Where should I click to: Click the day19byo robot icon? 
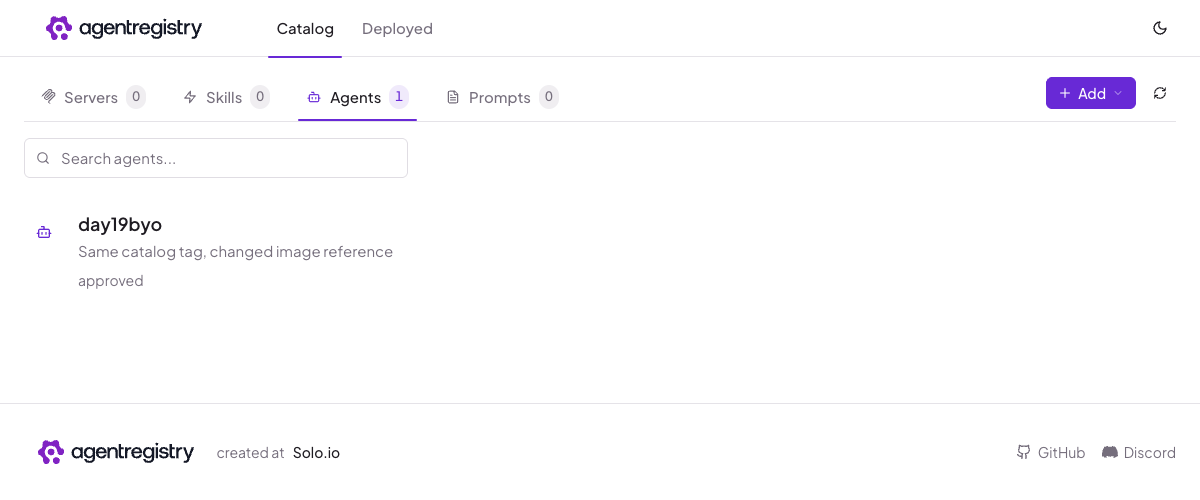point(44,232)
